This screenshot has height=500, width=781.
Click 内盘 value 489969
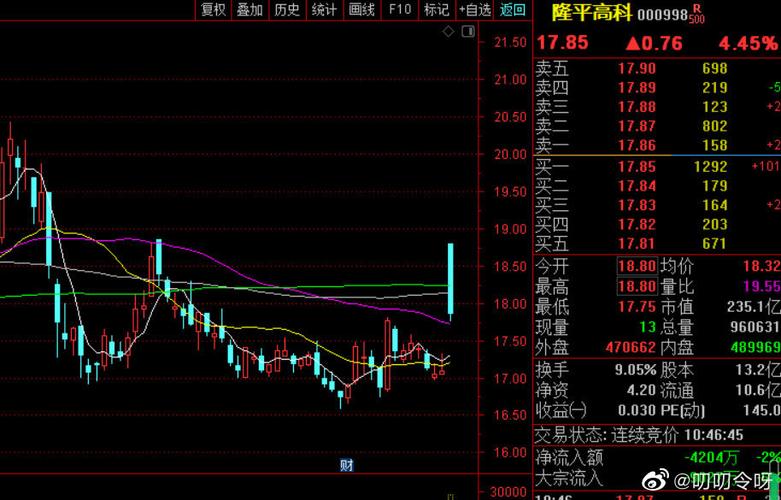(x=755, y=347)
